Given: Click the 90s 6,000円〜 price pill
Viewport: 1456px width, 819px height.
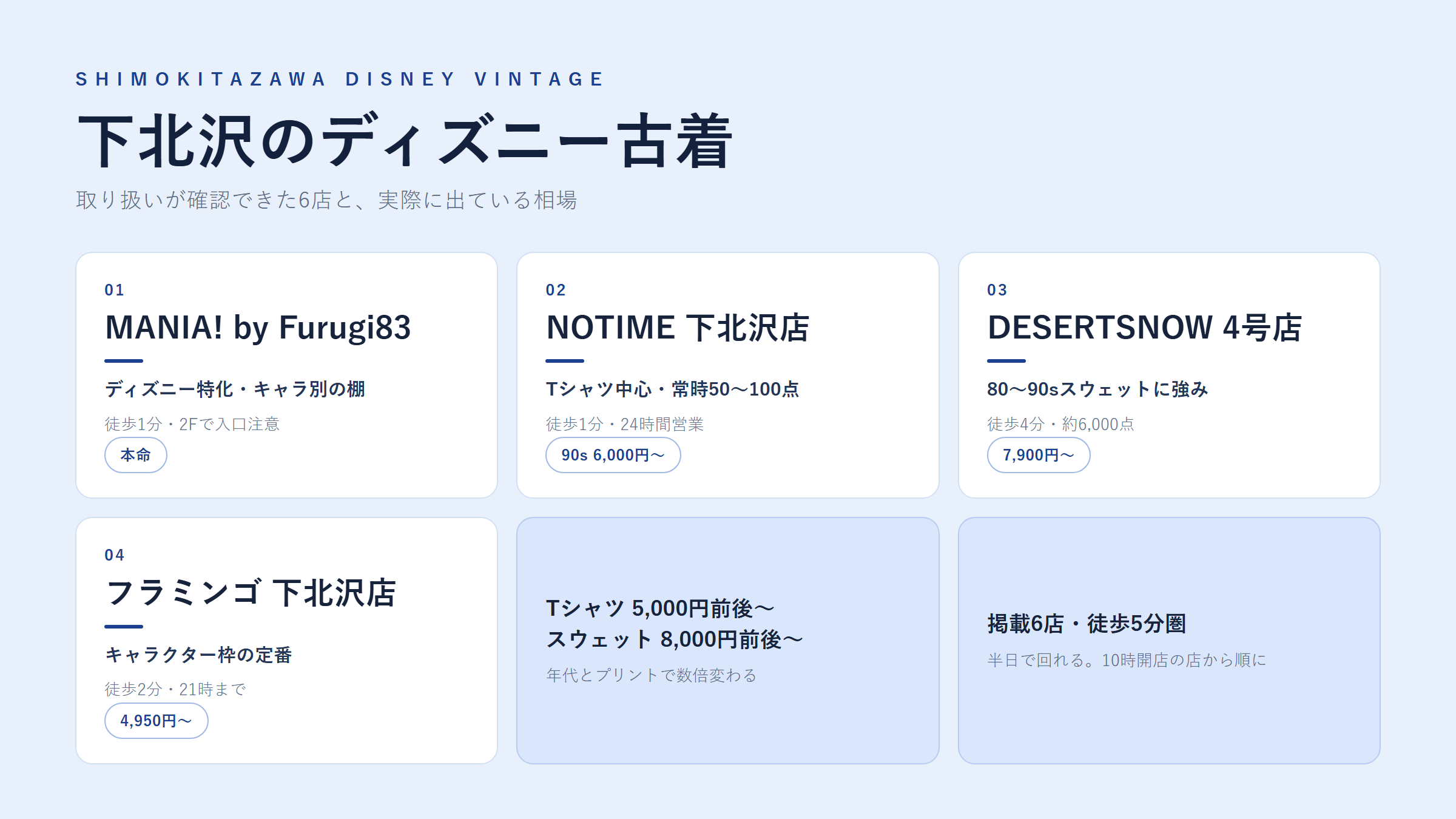Looking at the screenshot, I should pos(613,455).
